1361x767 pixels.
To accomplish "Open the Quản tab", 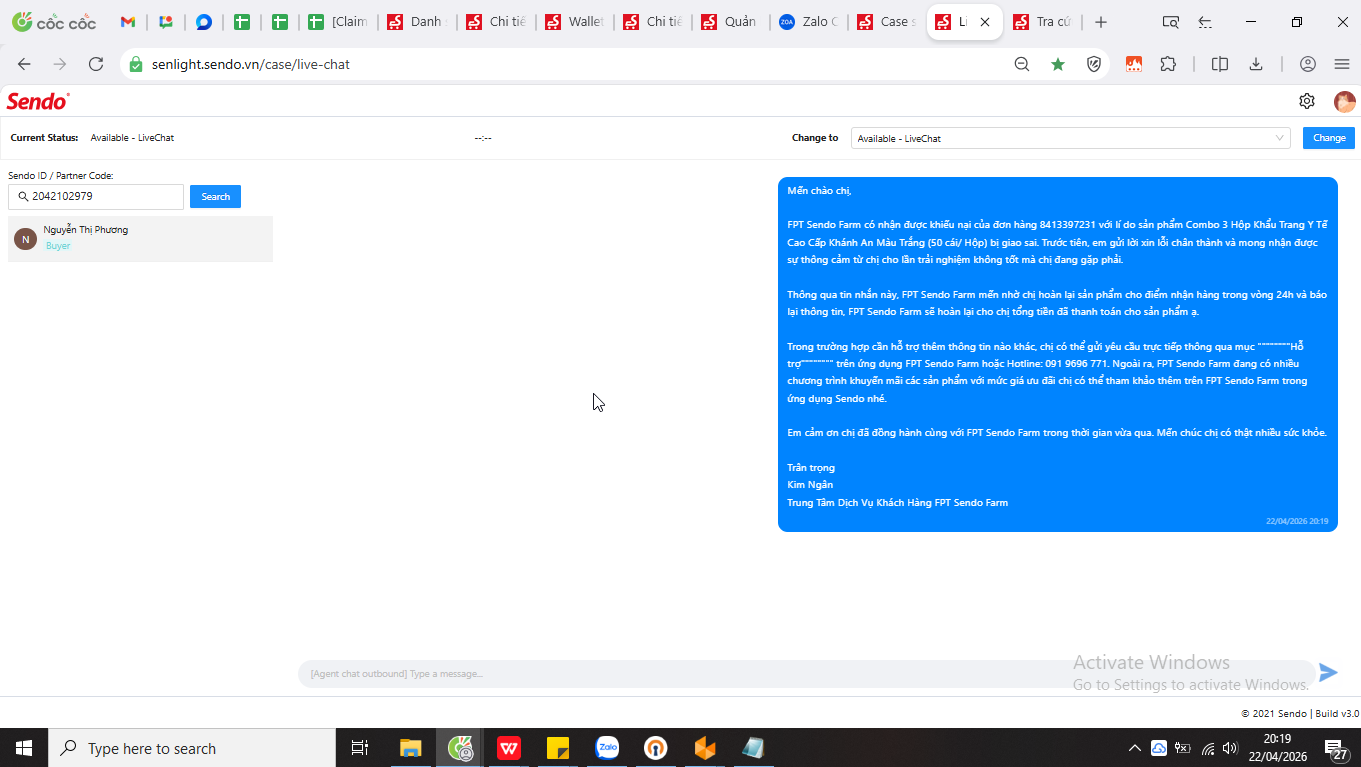I will (x=730, y=22).
